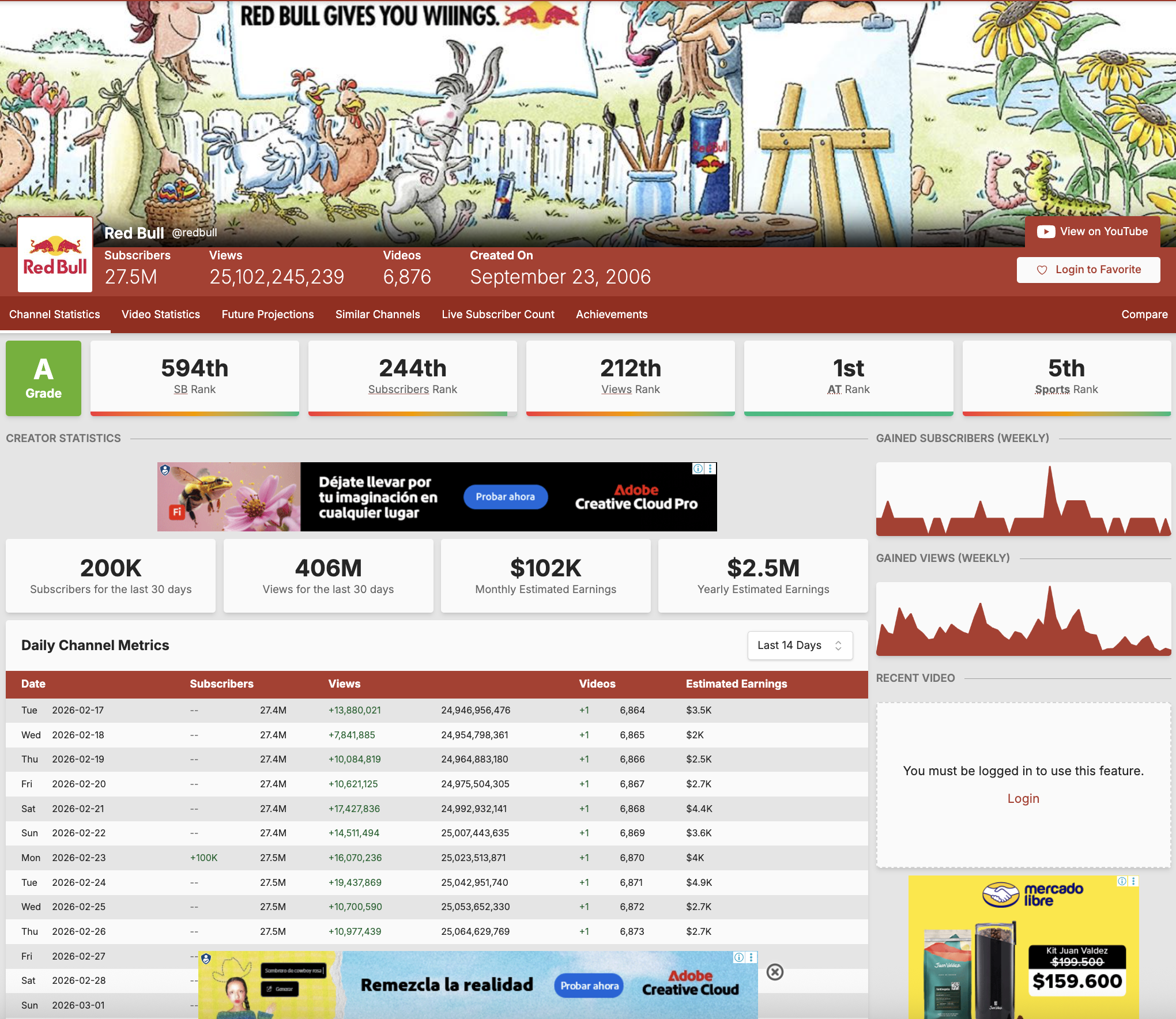Click the shield icon on bee ad image

(165, 470)
